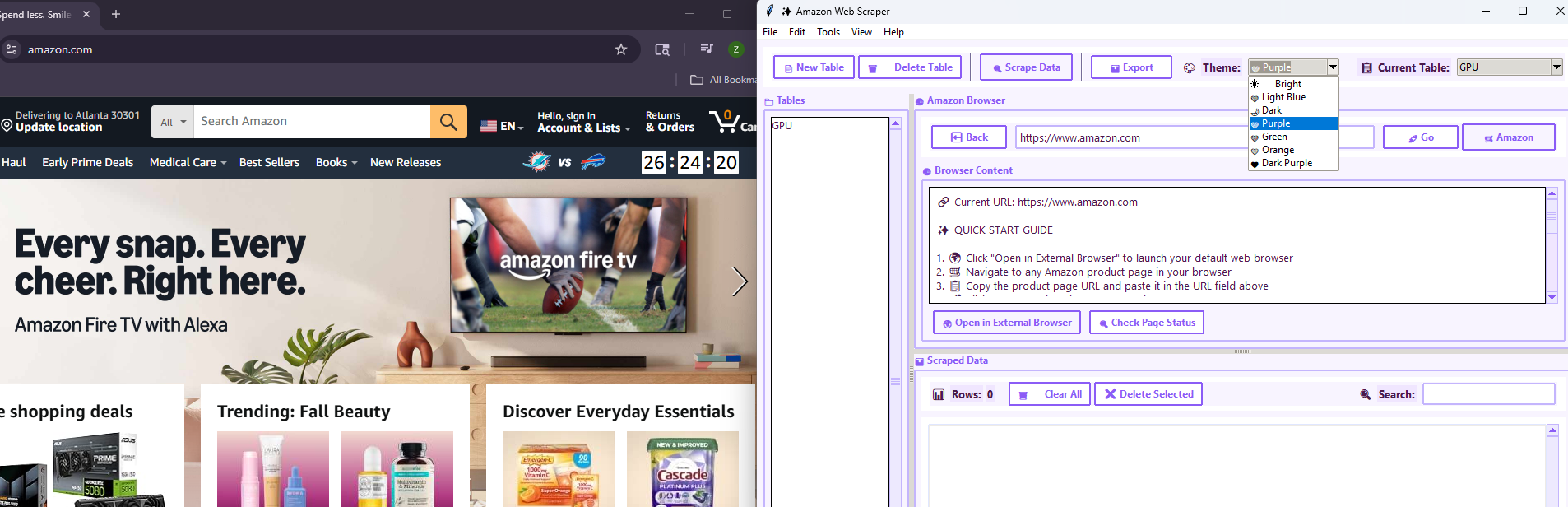Click the Amazon home shortcut button
The image size is (1568, 507).
click(x=1507, y=137)
